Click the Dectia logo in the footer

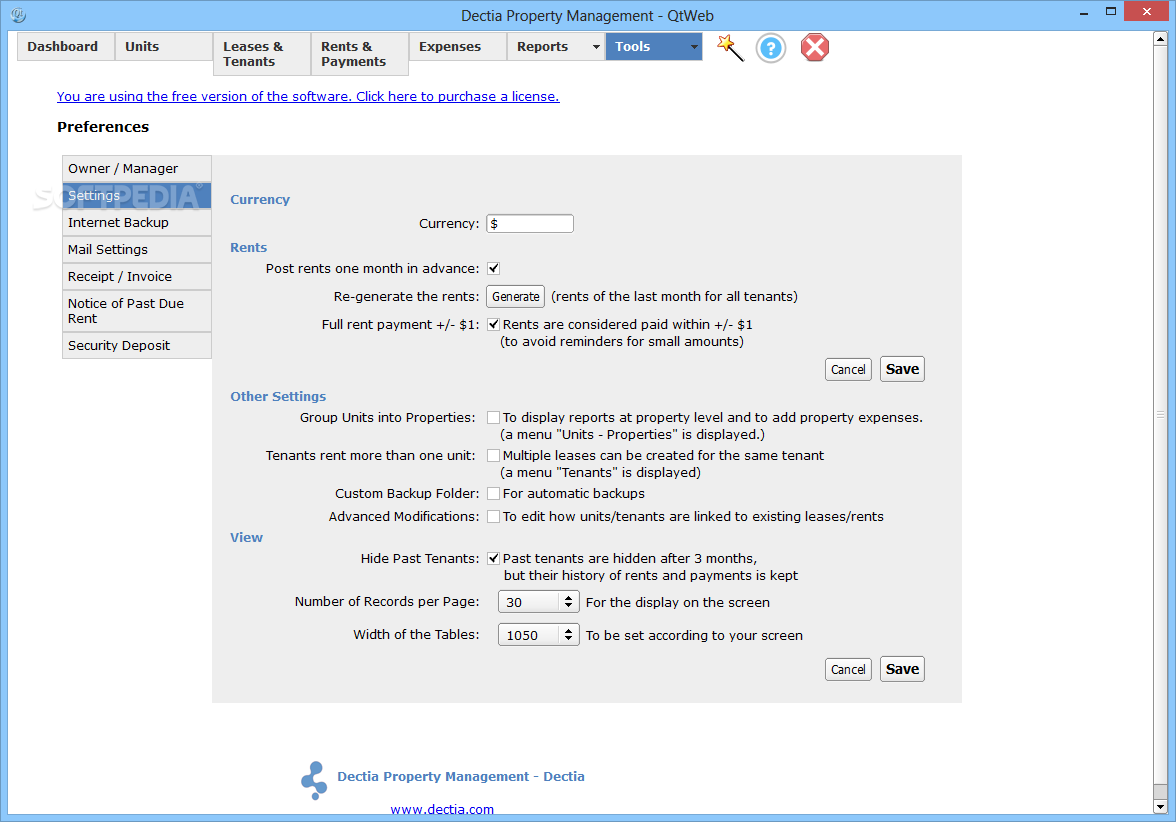tap(314, 781)
